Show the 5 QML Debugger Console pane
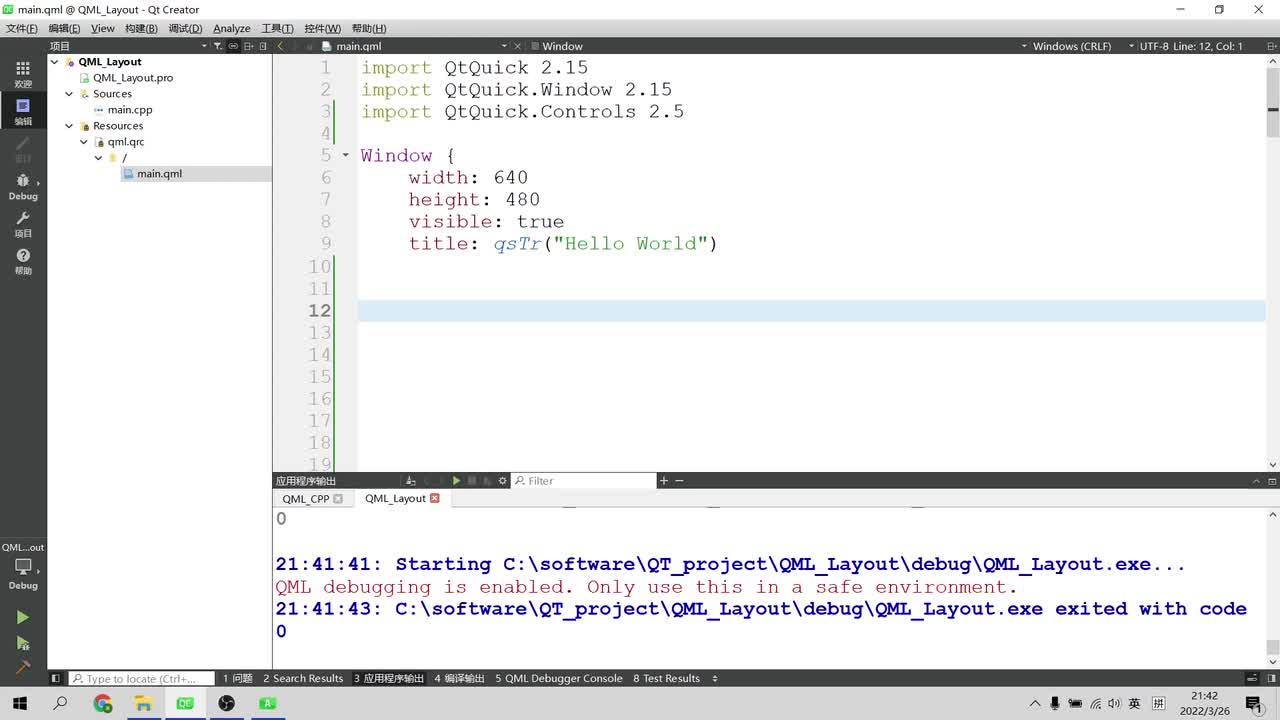 (x=559, y=678)
